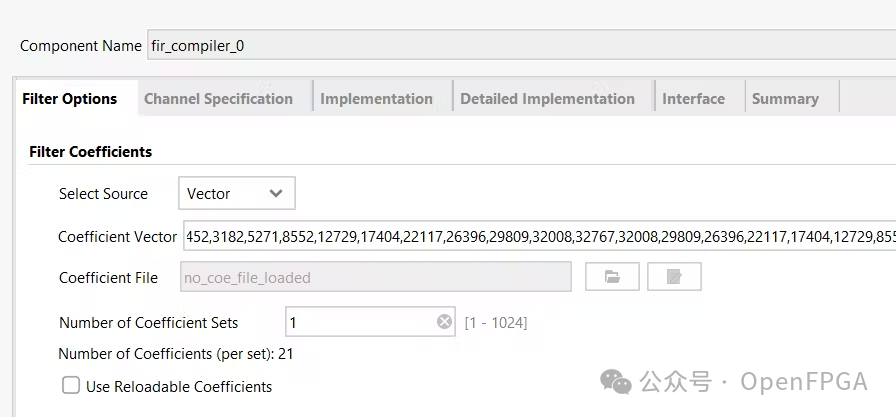This screenshot has width=896, height=417.
Task: Click the WeChat logo in the watermark
Action: (x=615, y=380)
